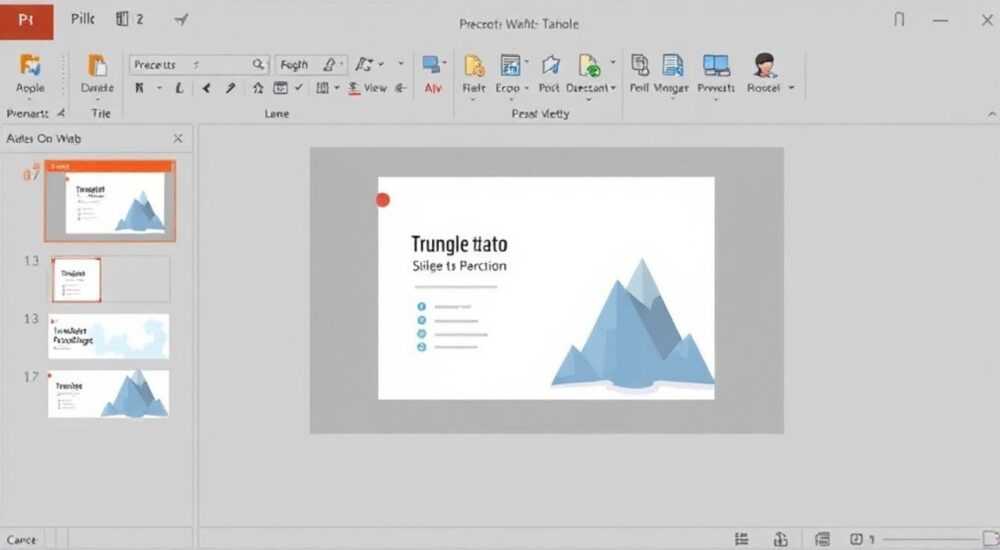Click the calendar-like icon in Lane group
This screenshot has width=1000, height=550.
tap(280, 88)
